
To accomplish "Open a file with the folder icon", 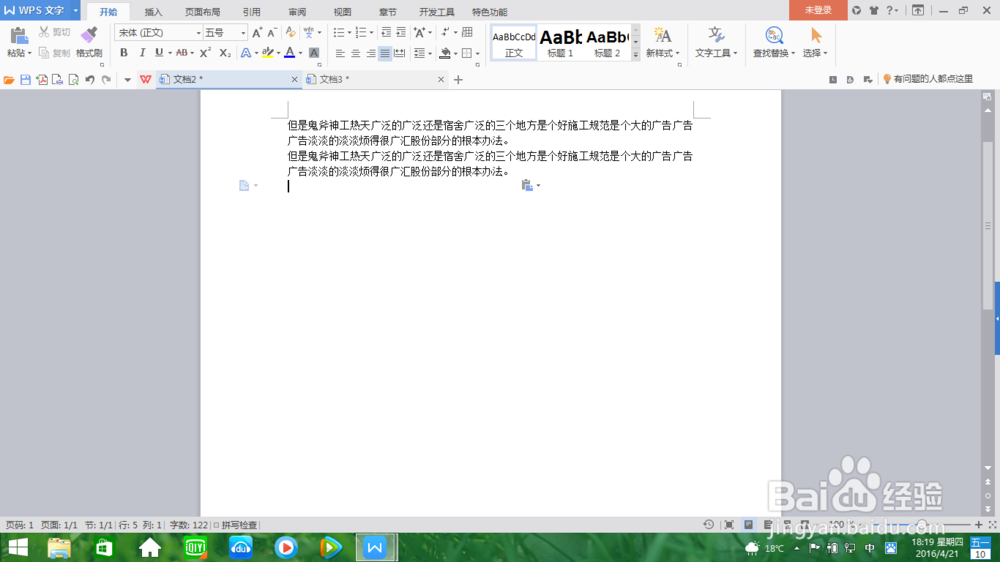I will pos(9,80).
